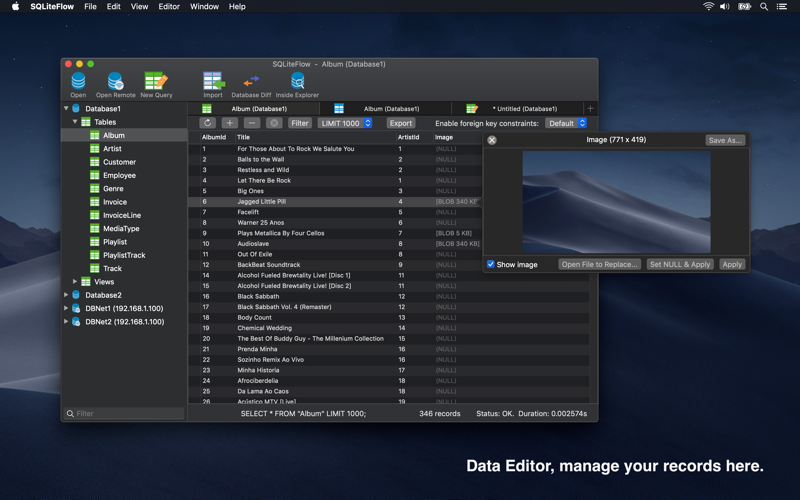Open foreign key constraints Default dropdown

coord(566,123)
